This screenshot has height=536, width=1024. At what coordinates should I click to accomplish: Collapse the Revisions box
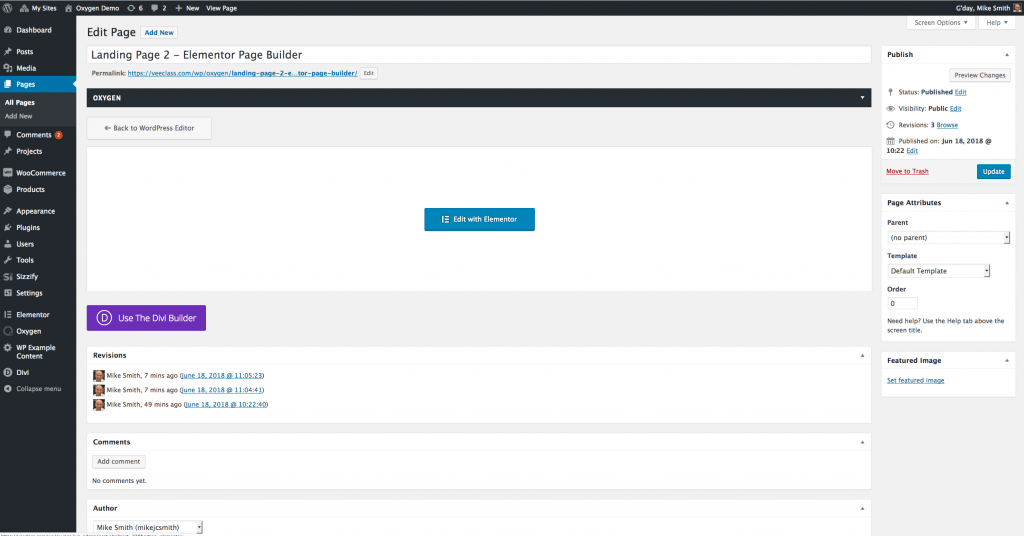point(862,356)
